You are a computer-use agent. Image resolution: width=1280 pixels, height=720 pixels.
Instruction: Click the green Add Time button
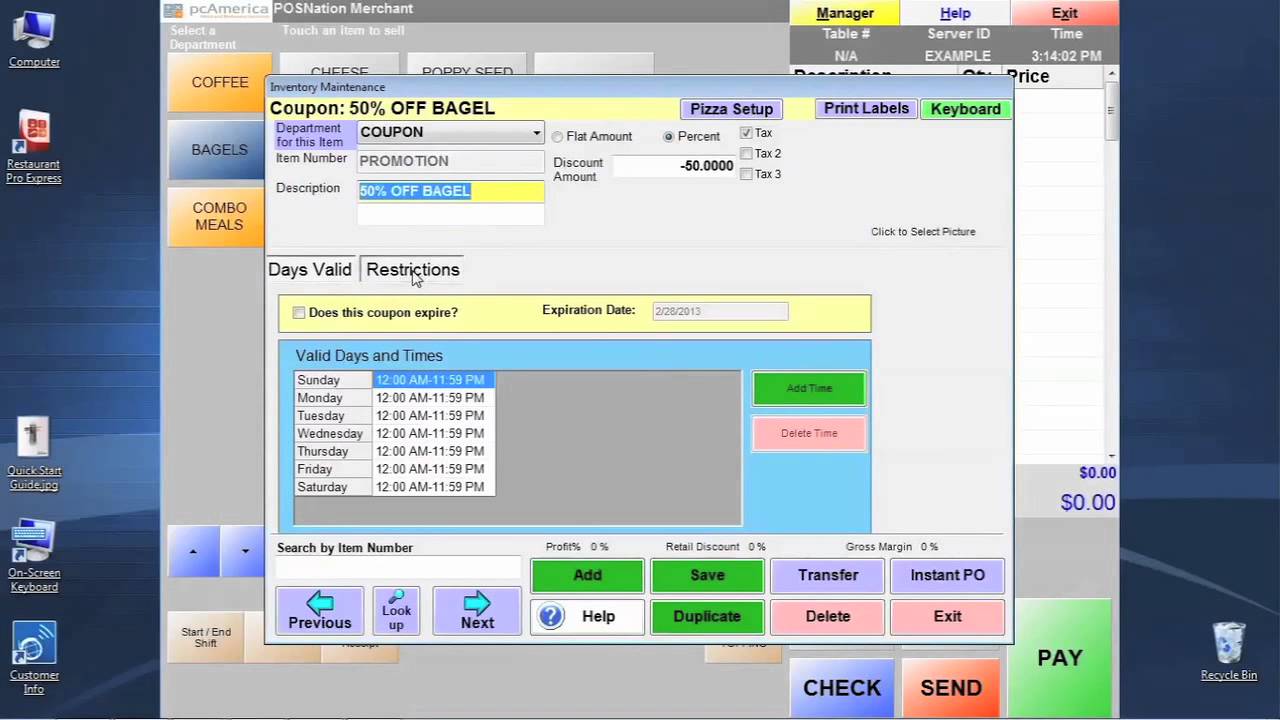pyautogui.click(x=809, y=389)
